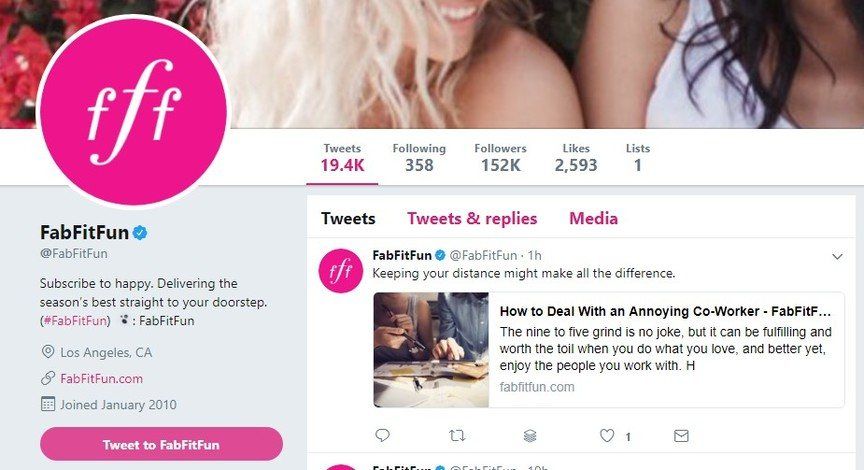The image size is (864, 470).
Task: Show the 2,593 Likes page
Action: pos(575,158)
